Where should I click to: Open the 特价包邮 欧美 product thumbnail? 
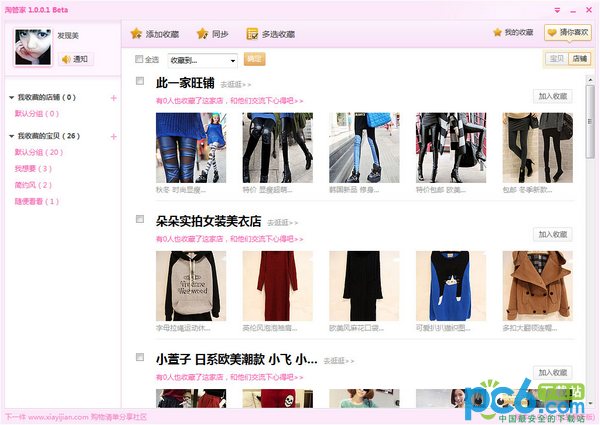pos(451,147)
